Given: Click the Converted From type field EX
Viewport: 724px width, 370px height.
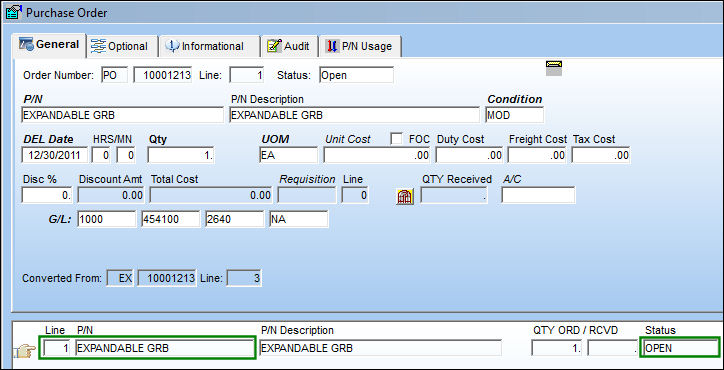Looking at the screenshot, I should click(120, 279).
